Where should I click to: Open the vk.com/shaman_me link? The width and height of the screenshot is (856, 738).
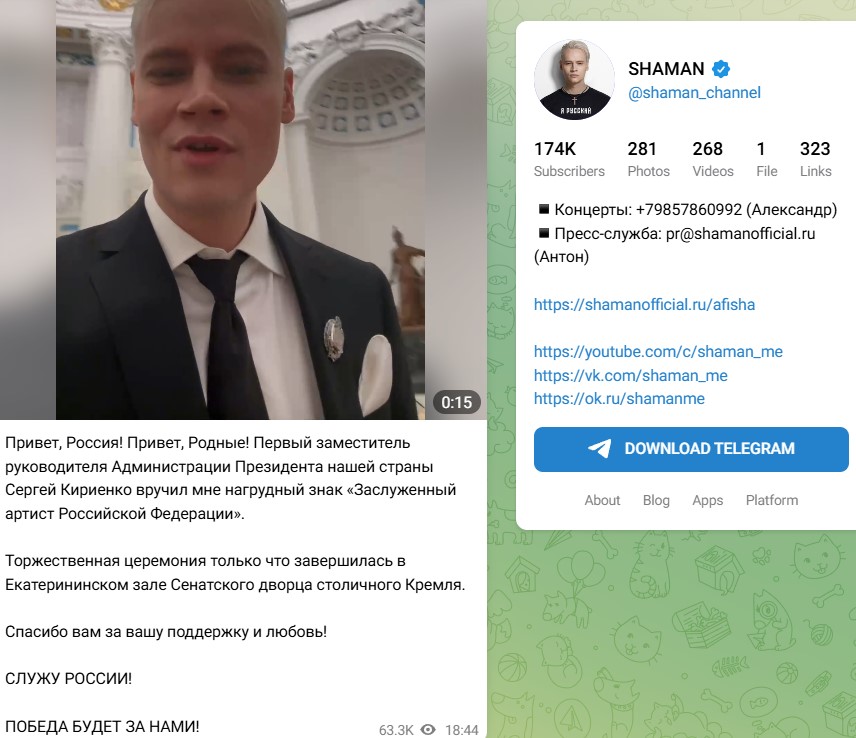[631, 376]
